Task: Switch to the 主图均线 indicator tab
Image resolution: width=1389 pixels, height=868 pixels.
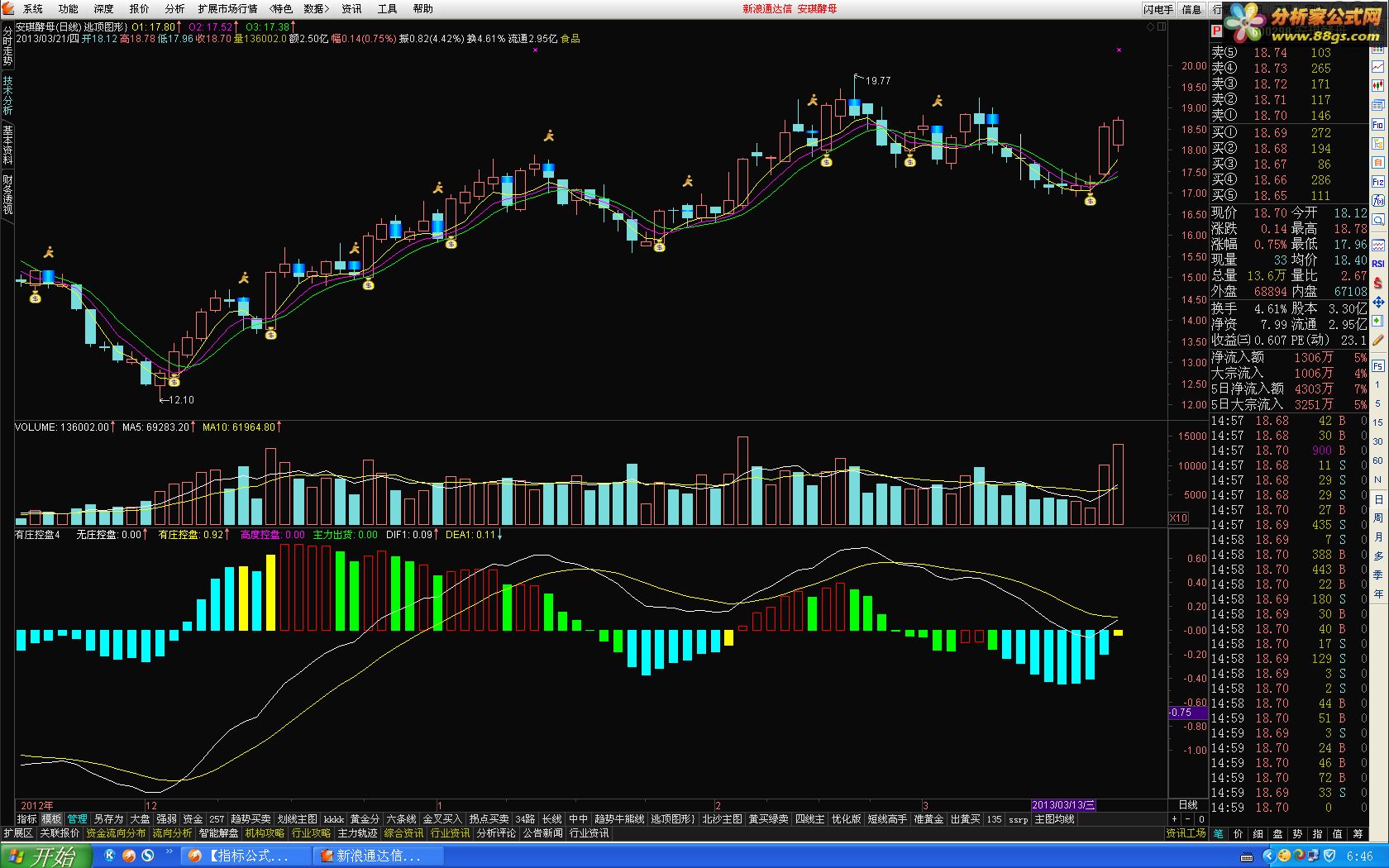Action: pos(1054,819)
